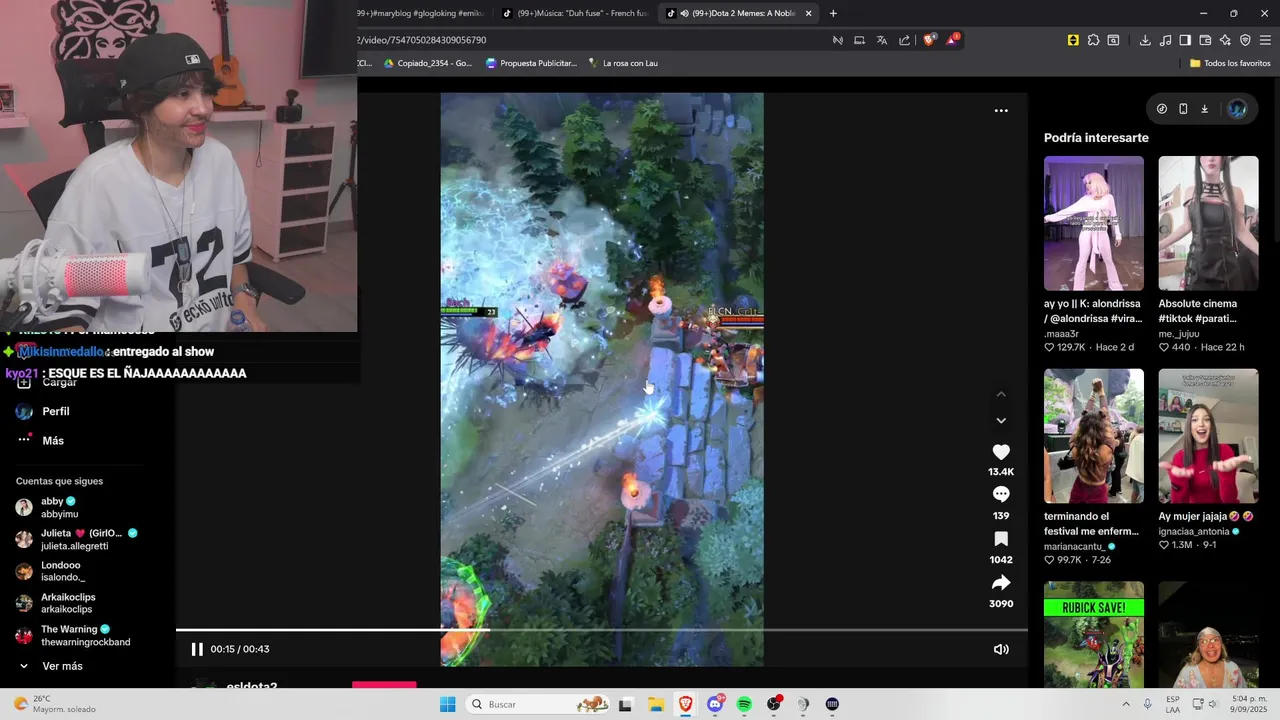Close the 'Dota 2 Memes' tab

coord(808,13)
